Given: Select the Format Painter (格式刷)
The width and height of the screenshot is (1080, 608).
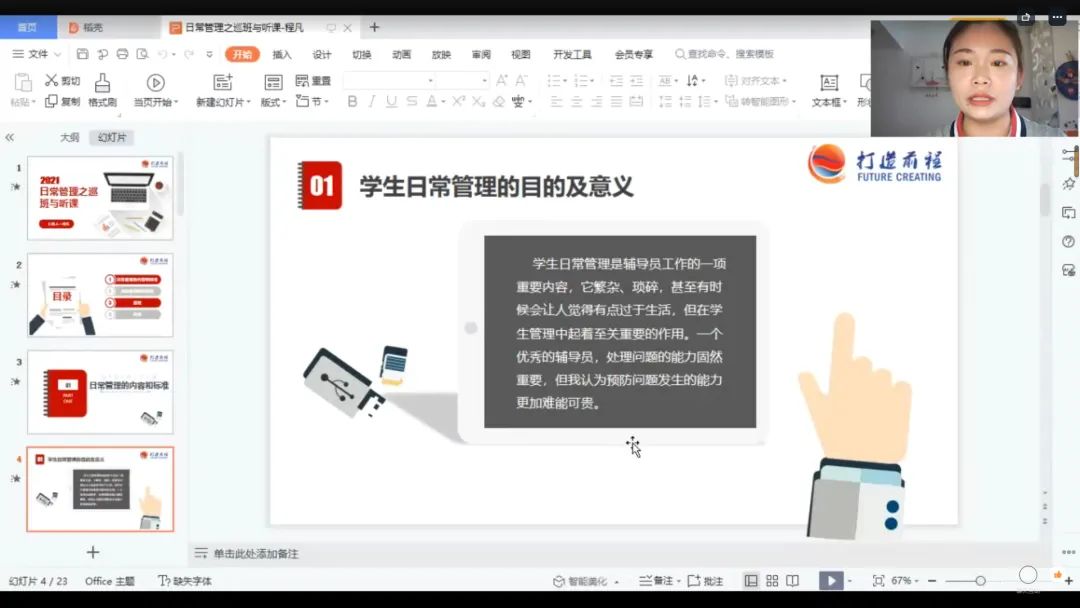Looking at the screenshot, I should pyautogui.click(x=102, y=90).
